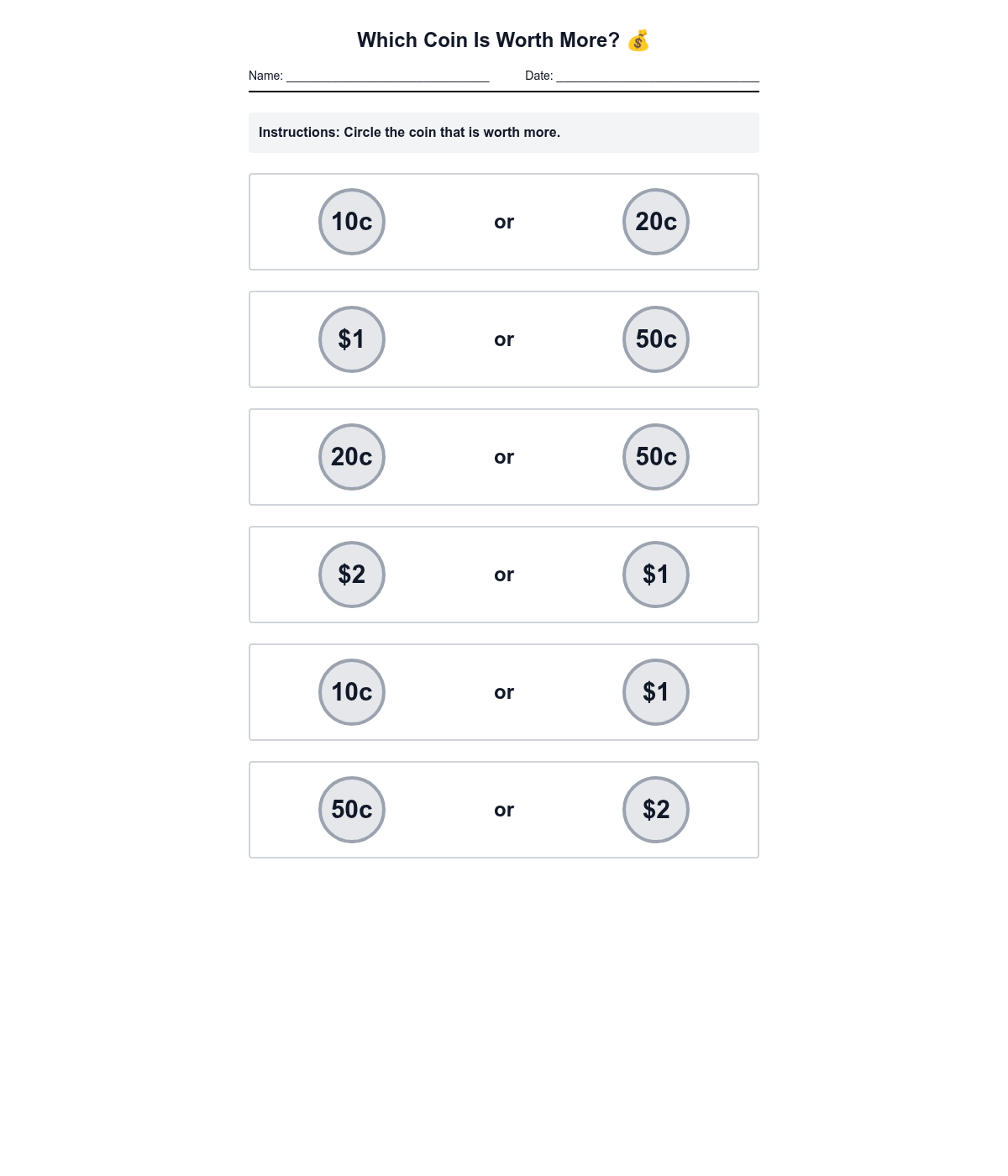Select the 50c coin beside the $1 coin
Image resolution: width=1008 pixels, height=1176 pixels.
click(x=656, y=339)
